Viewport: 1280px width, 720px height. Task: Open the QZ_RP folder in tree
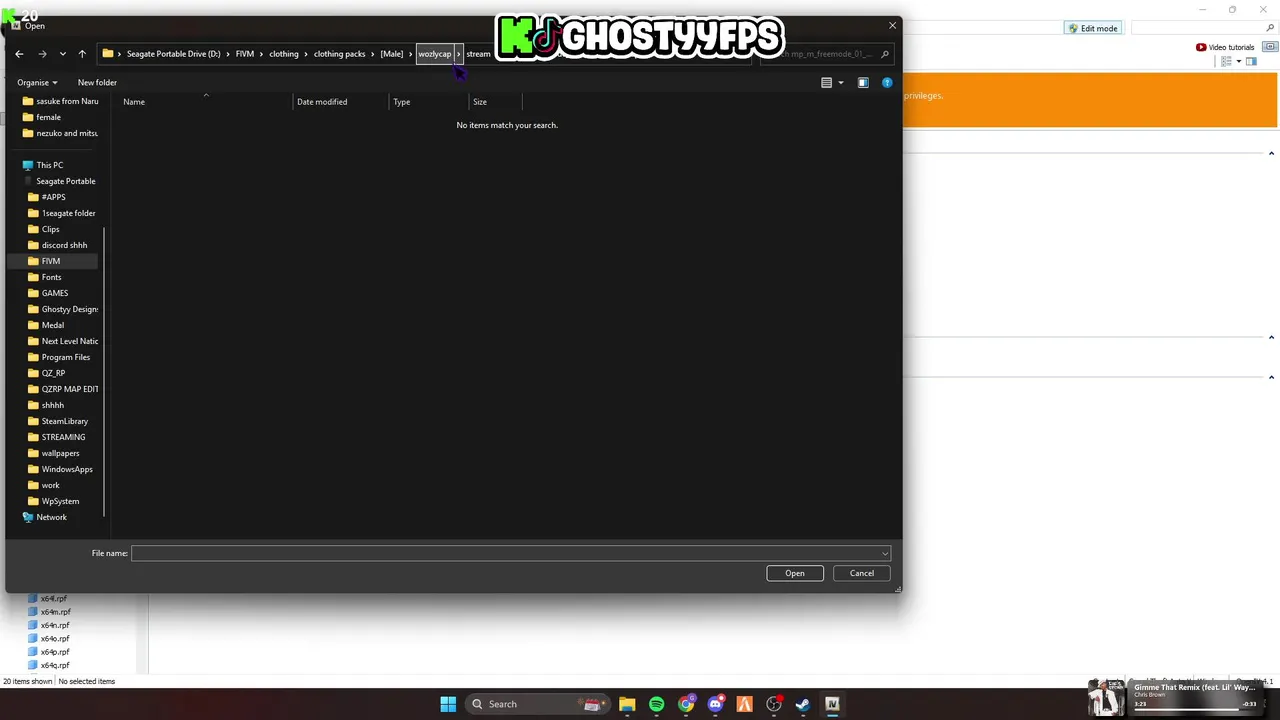(47, 373)
